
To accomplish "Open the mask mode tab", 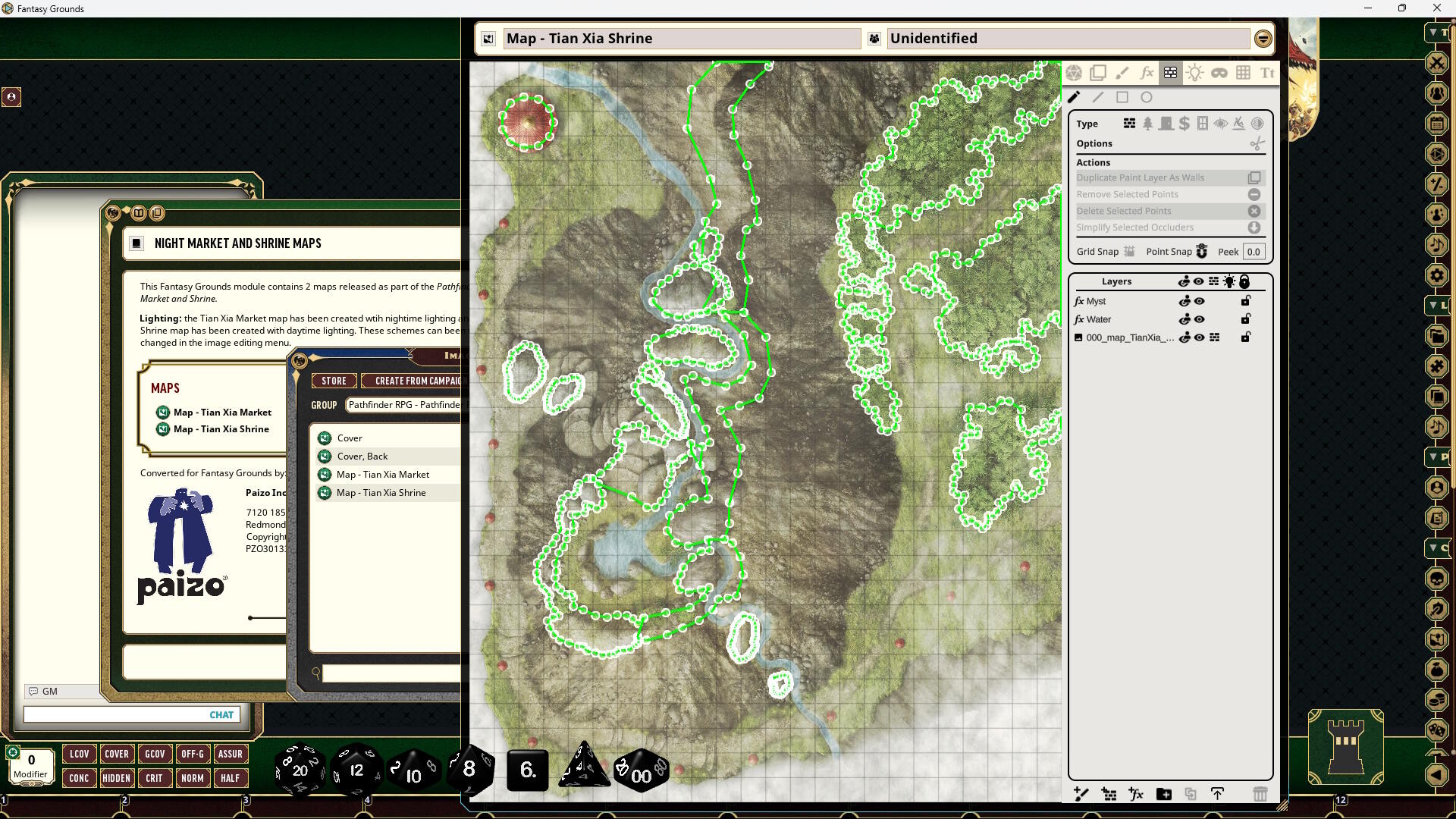I will click(x=1219, y=73).
